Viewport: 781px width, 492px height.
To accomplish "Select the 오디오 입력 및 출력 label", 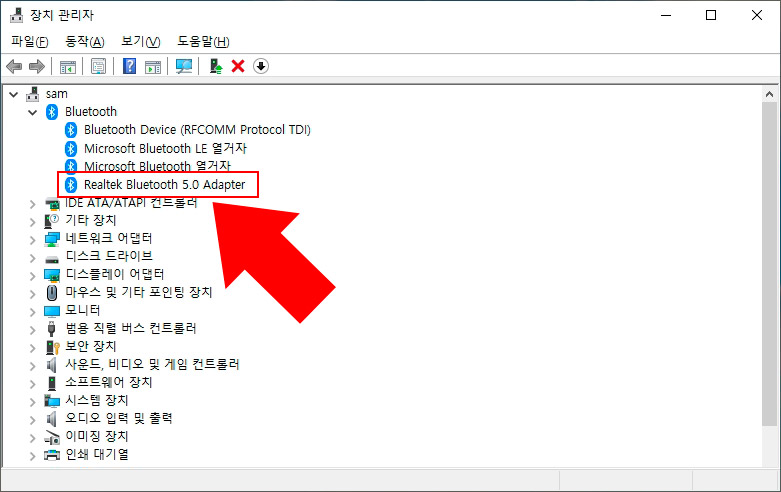I will (x=119, y=418).
